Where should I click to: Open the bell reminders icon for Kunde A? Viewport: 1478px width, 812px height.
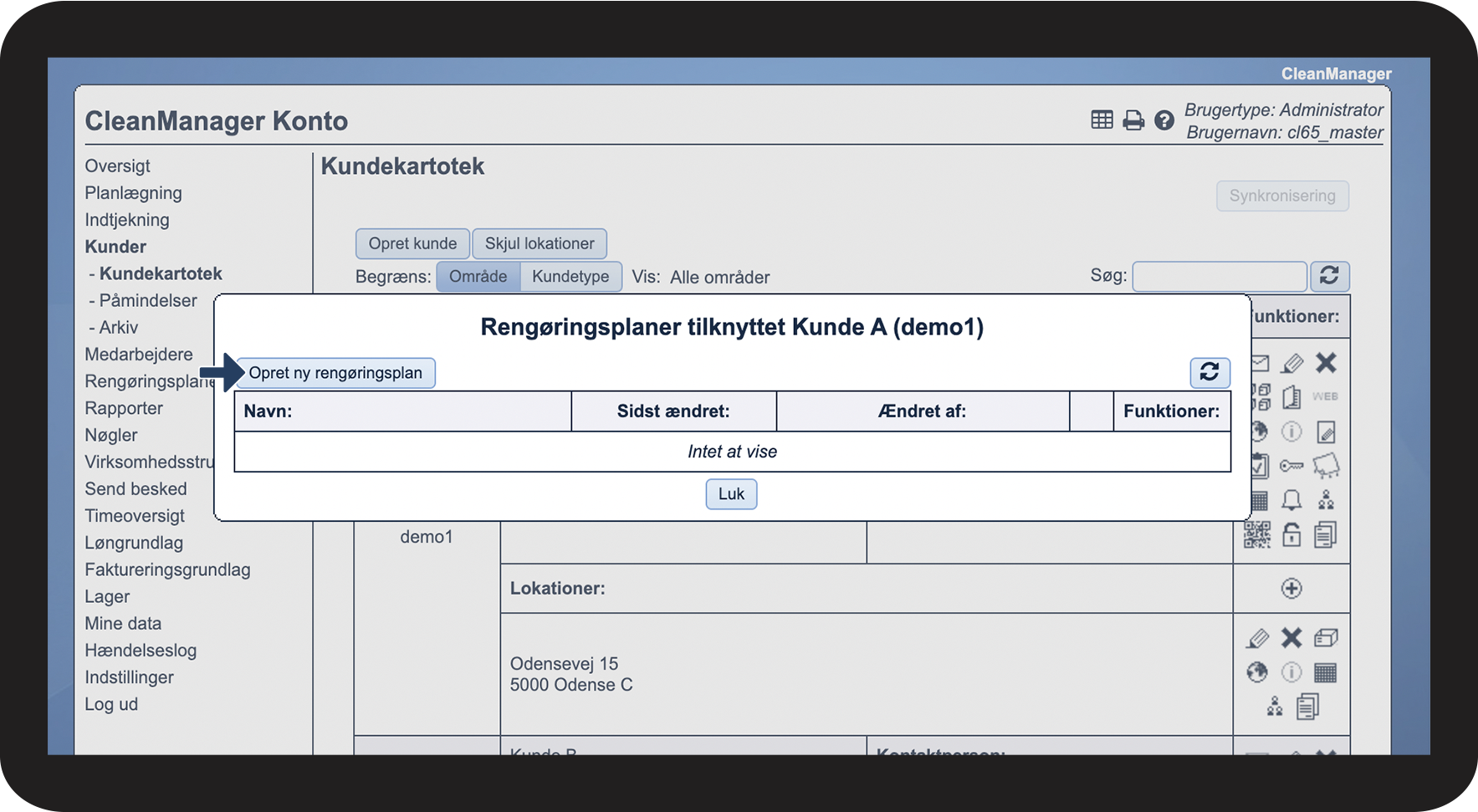pyautogui.click(x=1292, y=500)
